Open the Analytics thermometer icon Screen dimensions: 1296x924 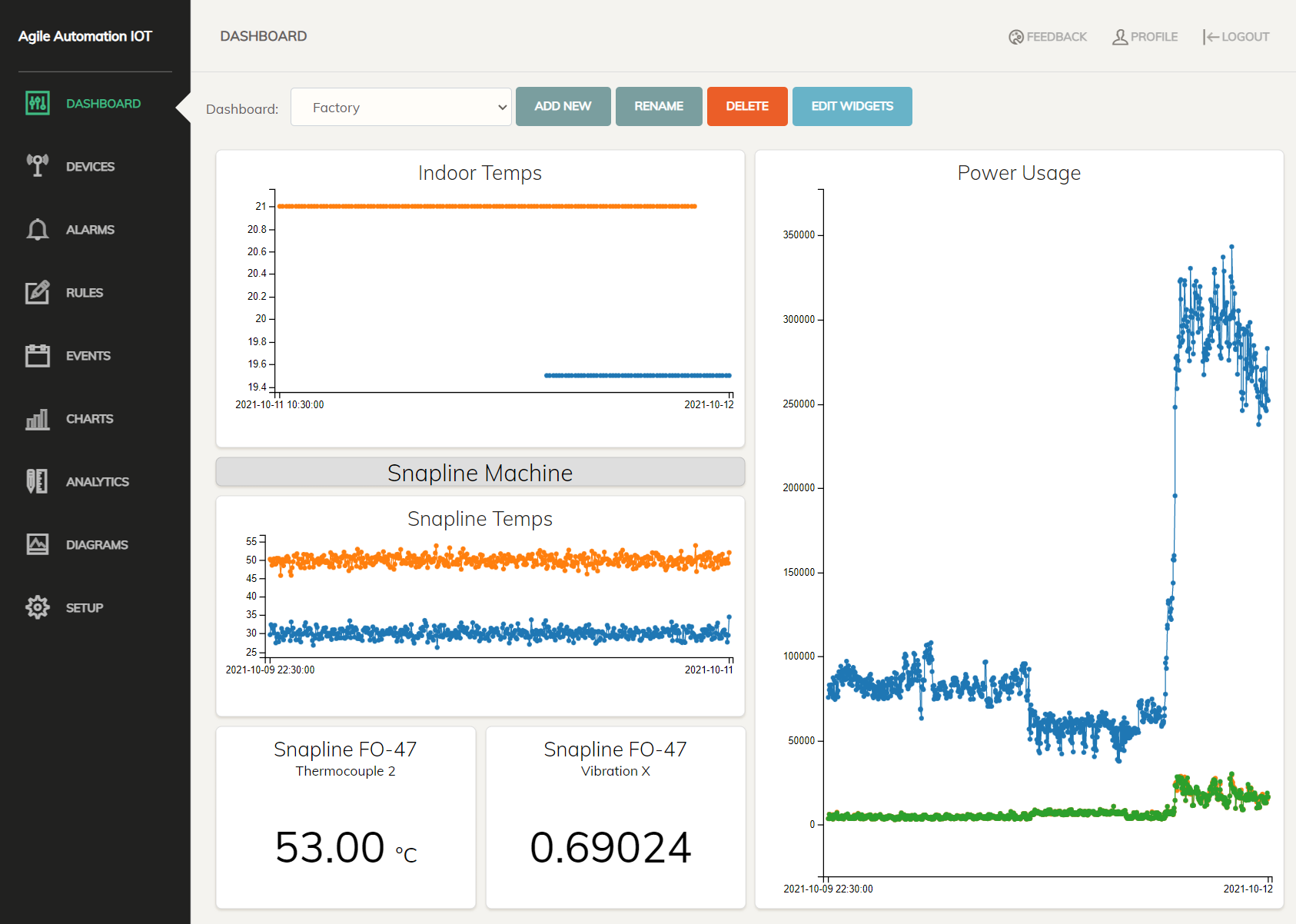[x=37, y=481]
